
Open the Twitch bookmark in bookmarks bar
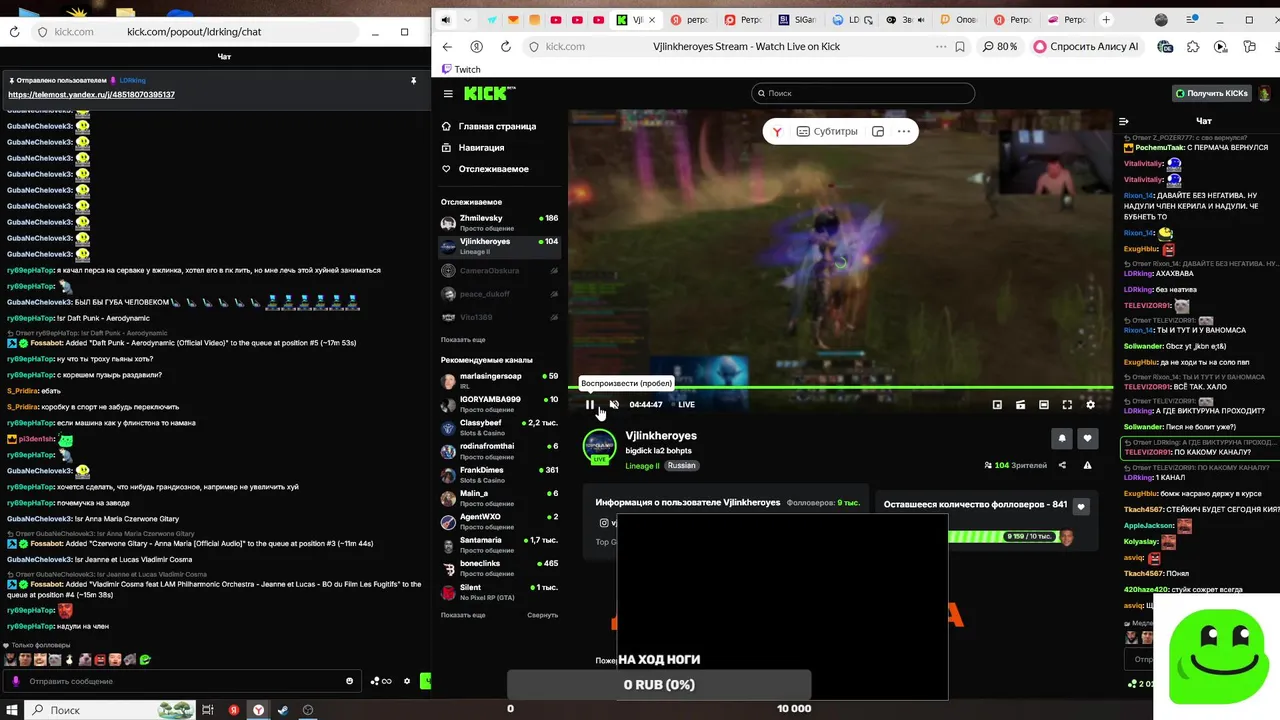point(461,69)
